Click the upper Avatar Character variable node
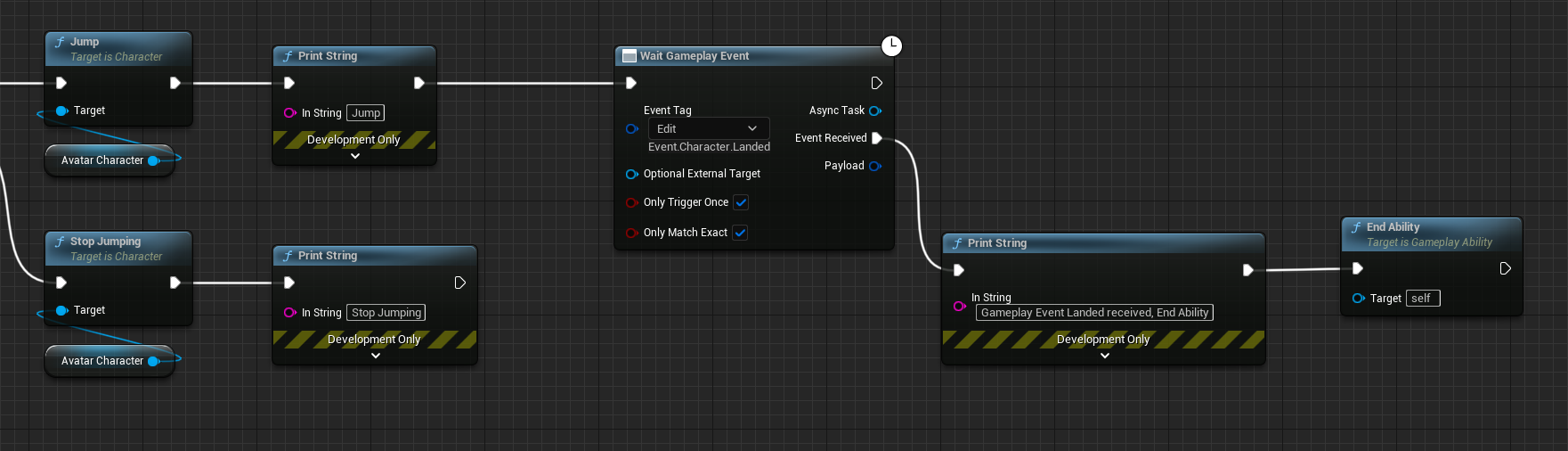Viewport: 1568px width, 451px height. (110, 160)
